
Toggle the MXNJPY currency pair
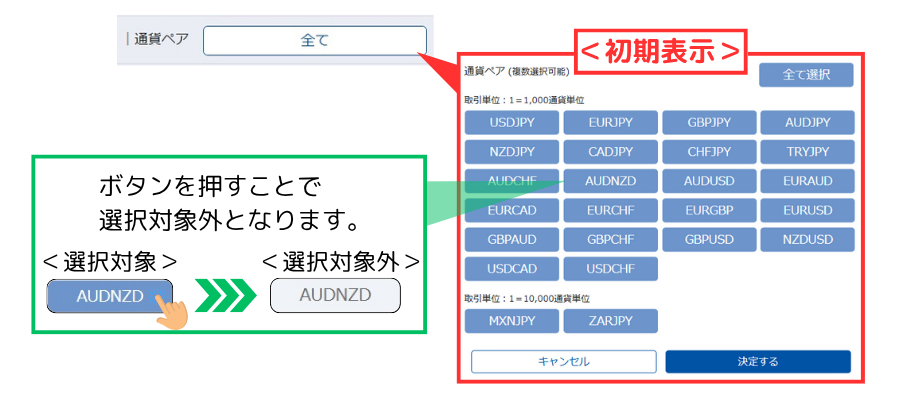click(x=512, y=321)
